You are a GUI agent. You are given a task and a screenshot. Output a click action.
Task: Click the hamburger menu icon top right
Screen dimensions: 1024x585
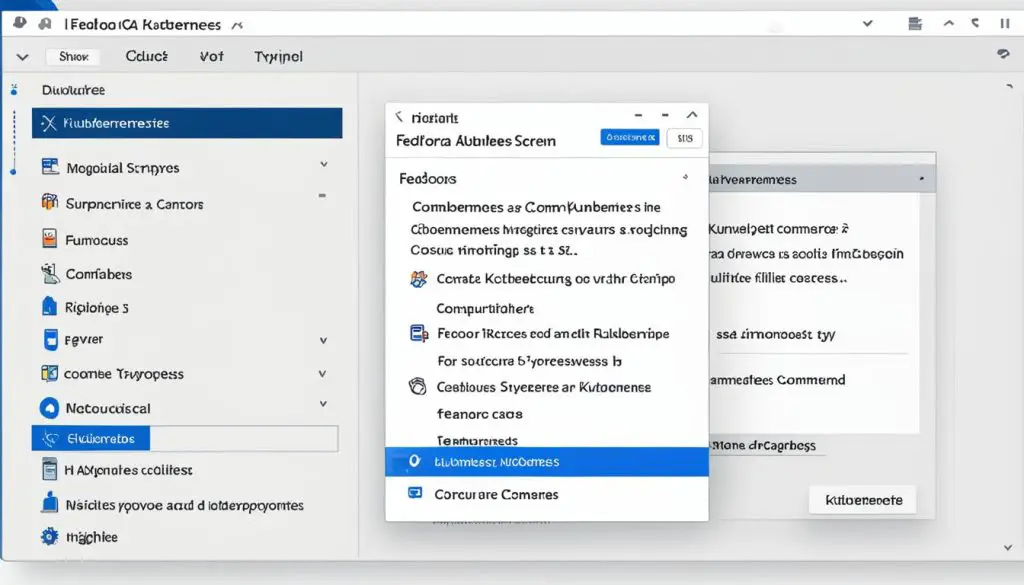click(914, 21)
